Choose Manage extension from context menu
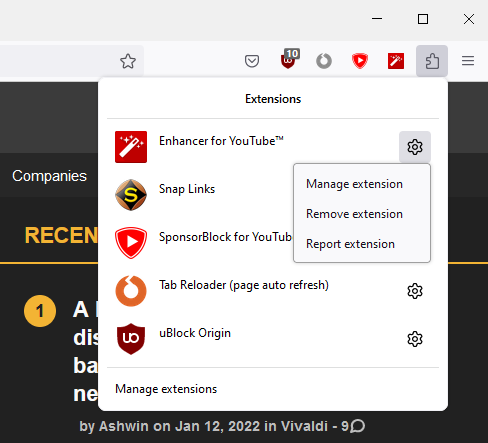 (354, 184)
